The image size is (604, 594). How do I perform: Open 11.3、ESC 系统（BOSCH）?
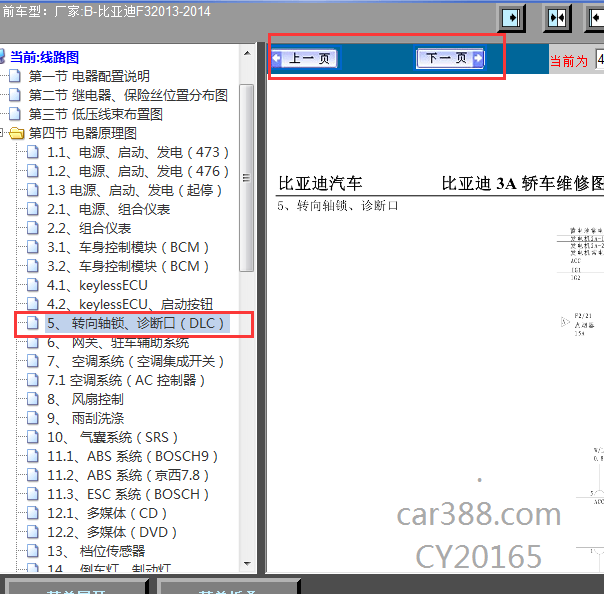click(x=128, y=494)
